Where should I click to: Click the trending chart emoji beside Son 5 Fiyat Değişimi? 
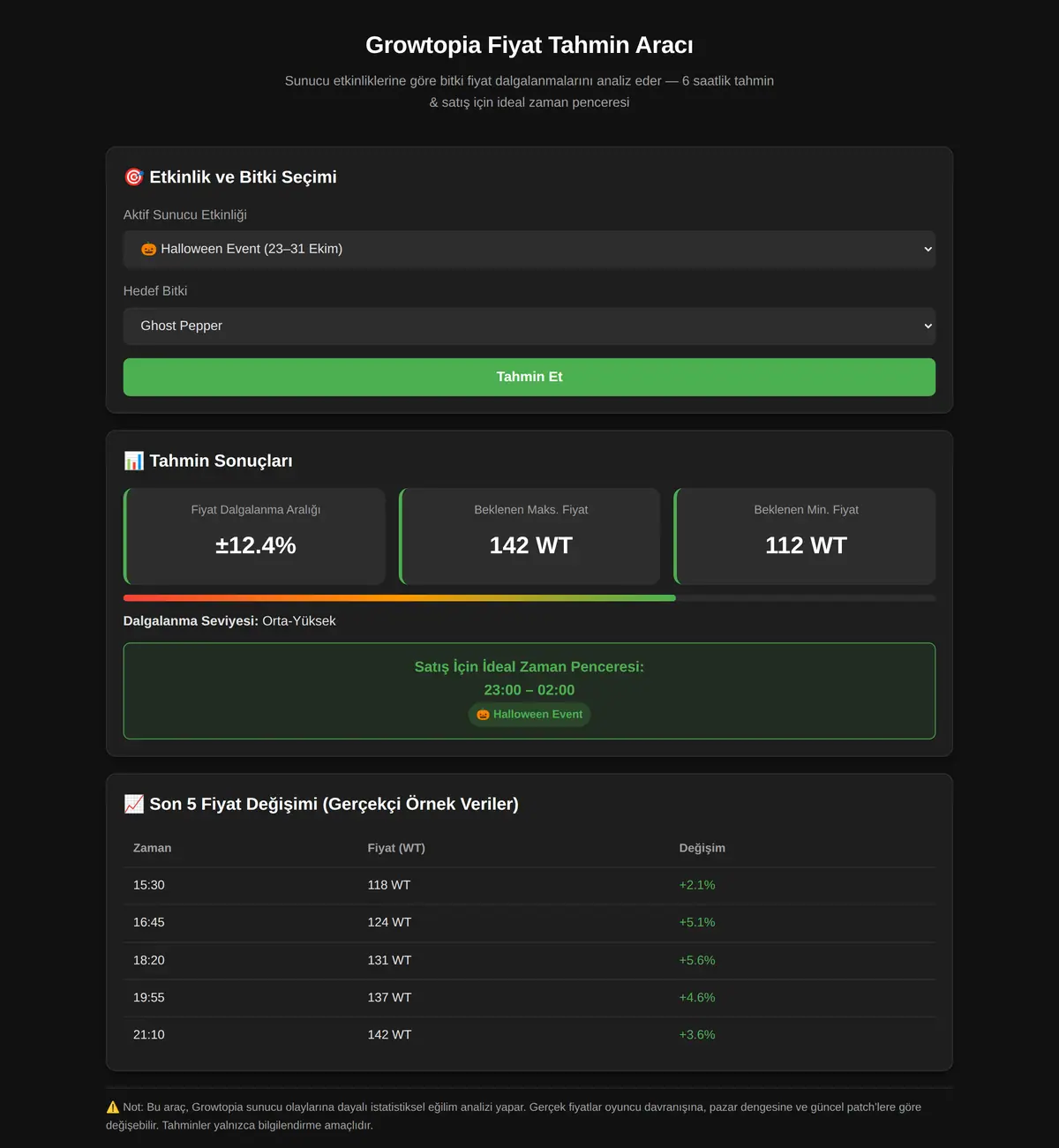tap(134, 804)
